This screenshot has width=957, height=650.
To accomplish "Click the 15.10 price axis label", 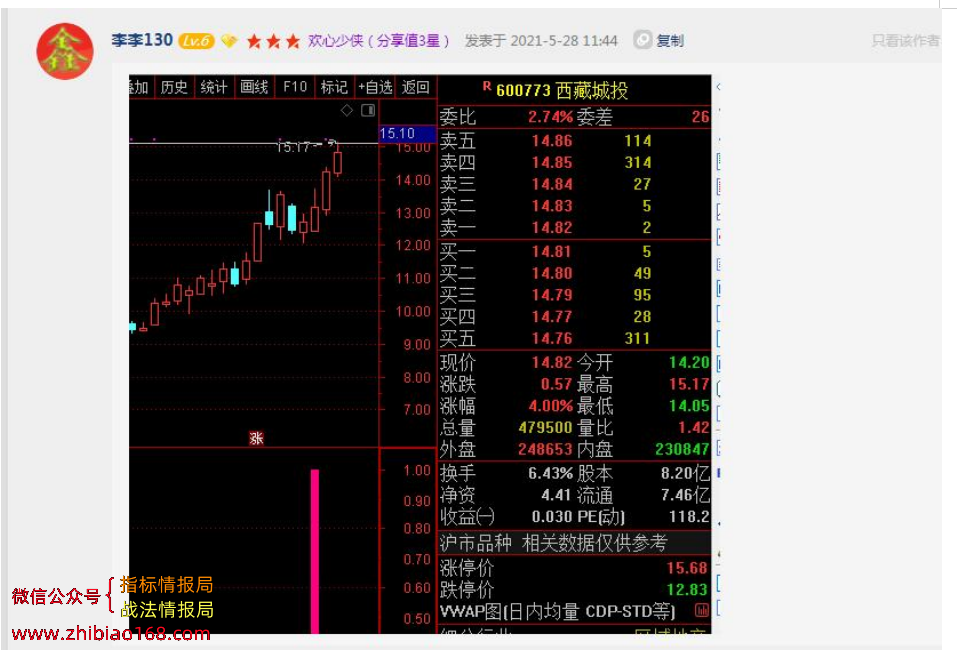I will pyautogui.click(x=407, y=134).
